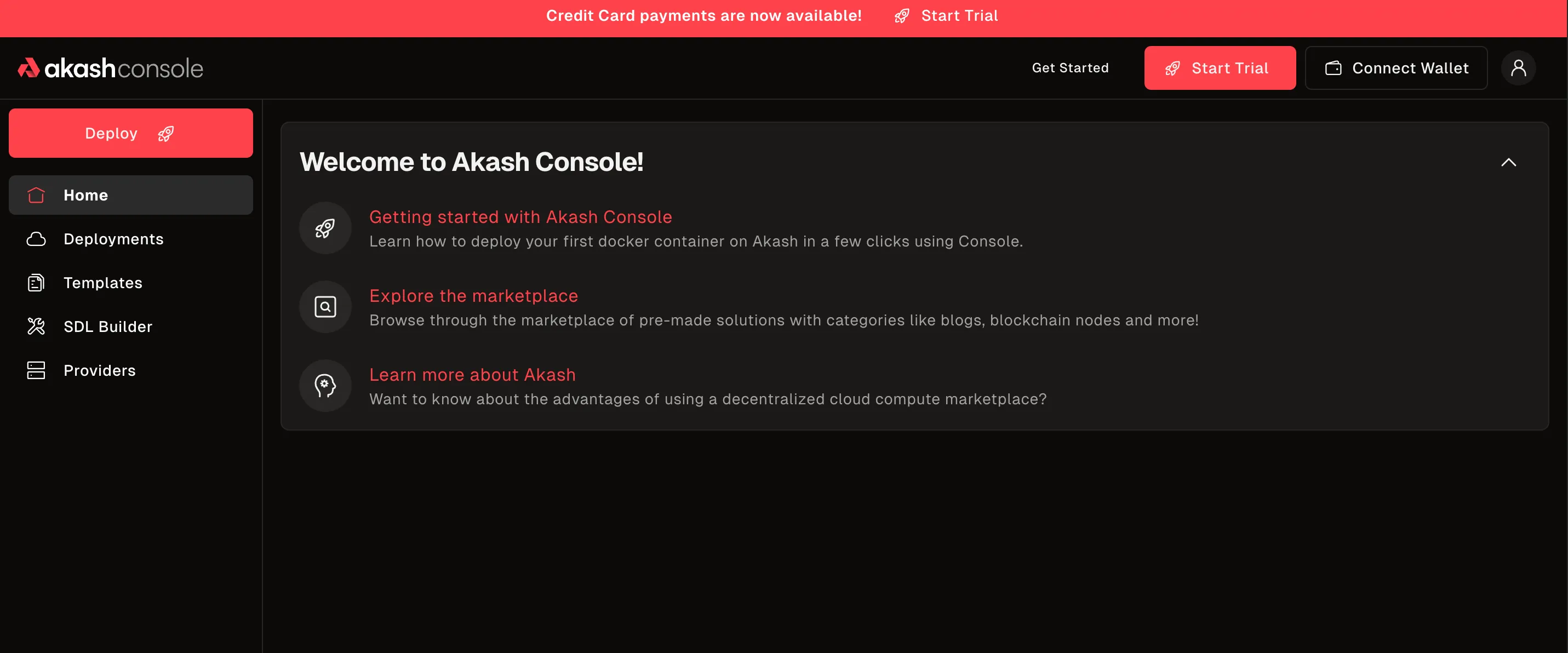Collapse the Welcome to Akash Console panel
Screen dimensions: 1568x653
[1508, 163]
